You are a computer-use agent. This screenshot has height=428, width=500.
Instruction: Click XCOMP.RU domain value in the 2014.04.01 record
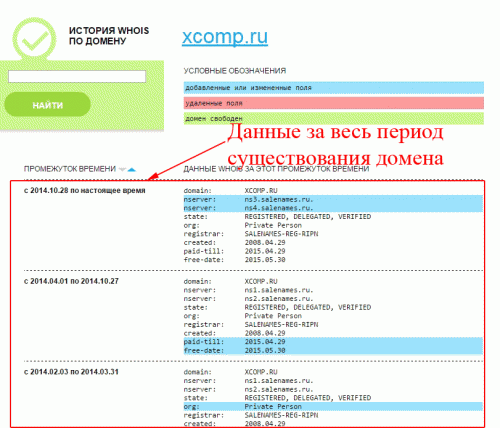(261, 281)
